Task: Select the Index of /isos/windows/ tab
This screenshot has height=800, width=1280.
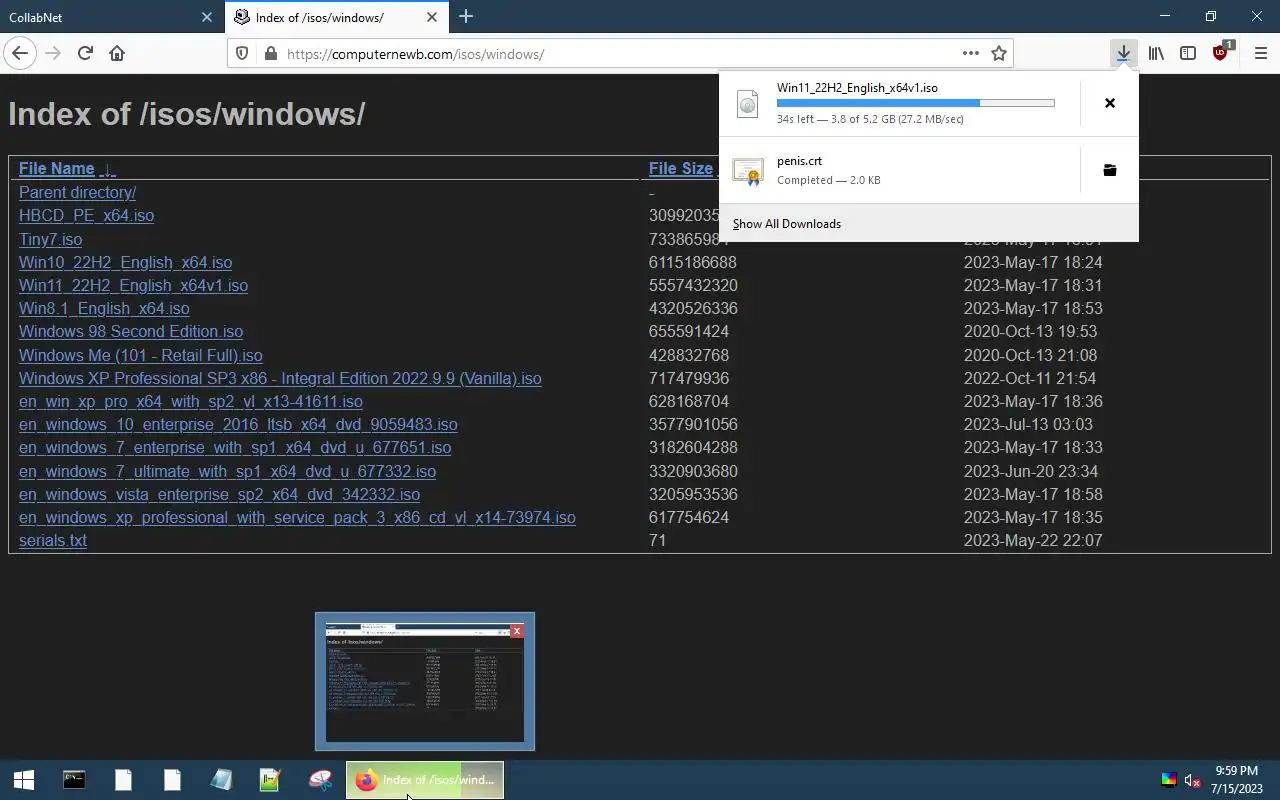Action: point(337,17)
